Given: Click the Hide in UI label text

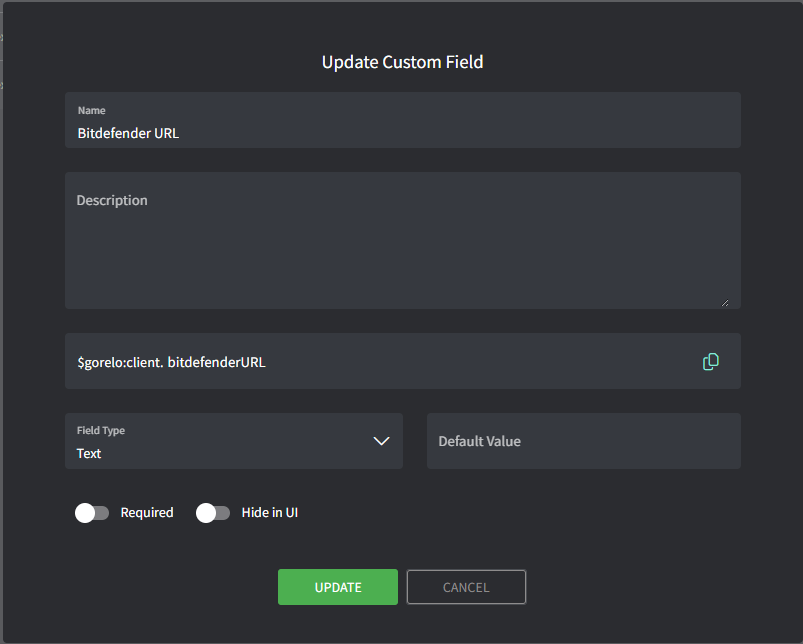Looking at the screenshot, I should click(270, 513).
